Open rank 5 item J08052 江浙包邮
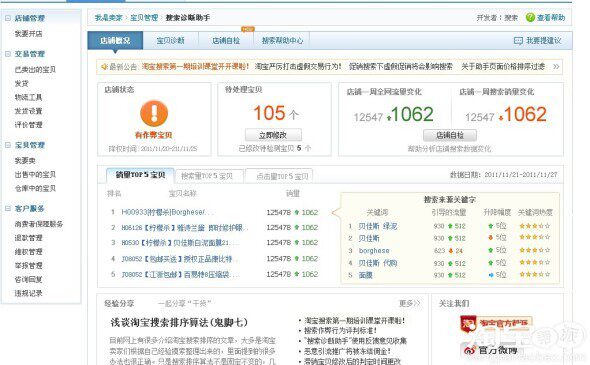Viewport: 590px width, 365px height. coord(180,274)
